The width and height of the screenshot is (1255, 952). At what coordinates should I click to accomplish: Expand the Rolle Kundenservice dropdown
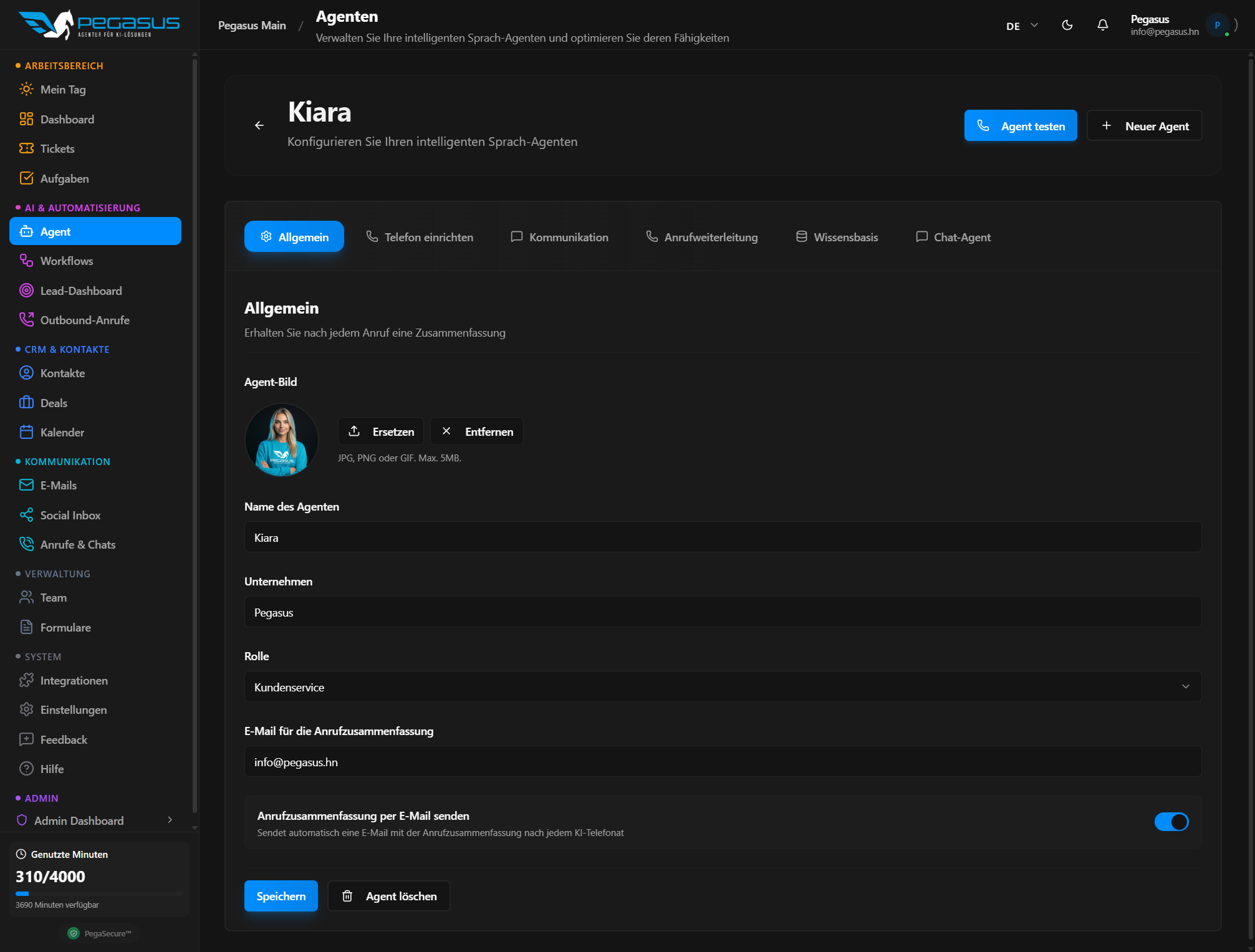(722, 687)
